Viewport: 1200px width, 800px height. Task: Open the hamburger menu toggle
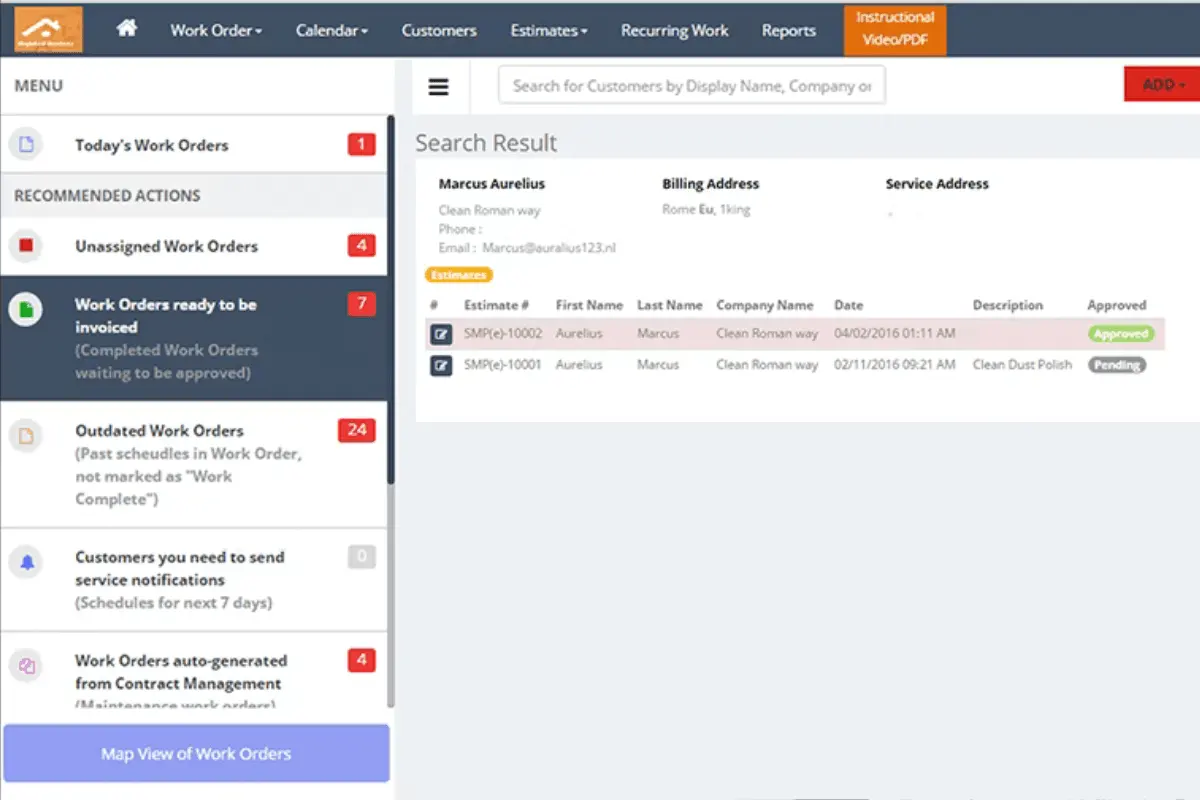438,87
